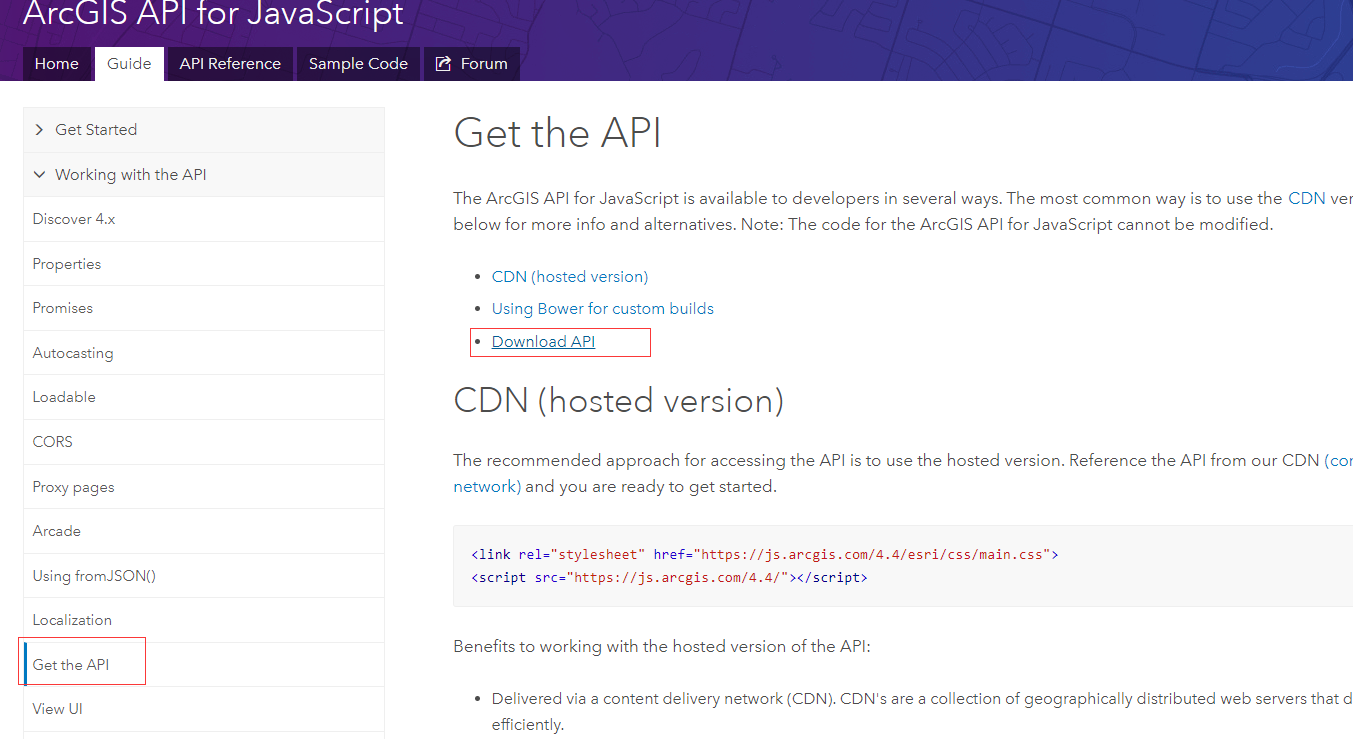Screen dimensions: 1353x739
Task: Open the Discover 4.x sidebar item
Action: point(204,219)
